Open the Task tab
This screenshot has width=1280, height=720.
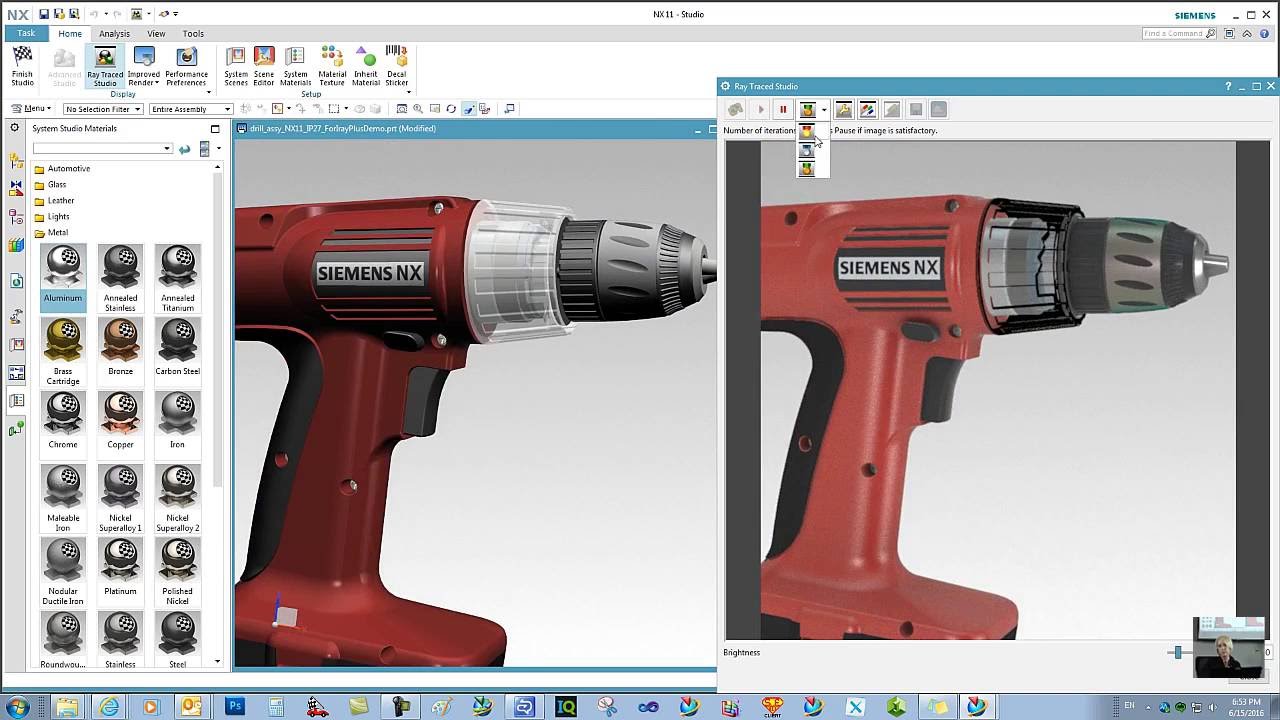pyautogui.click(x=26, y=33)
